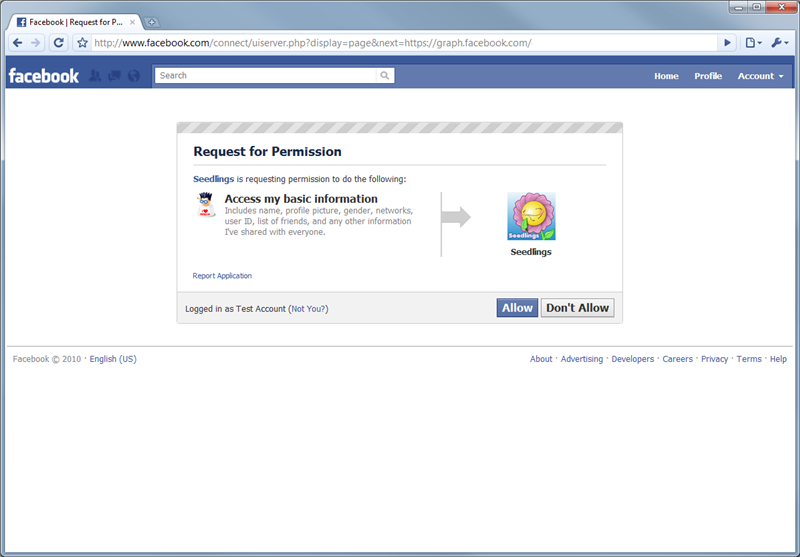Image resolution: width=800 pixels, height=557 pixels.
Task: Open the page menu icon
Action: [753, 43]
